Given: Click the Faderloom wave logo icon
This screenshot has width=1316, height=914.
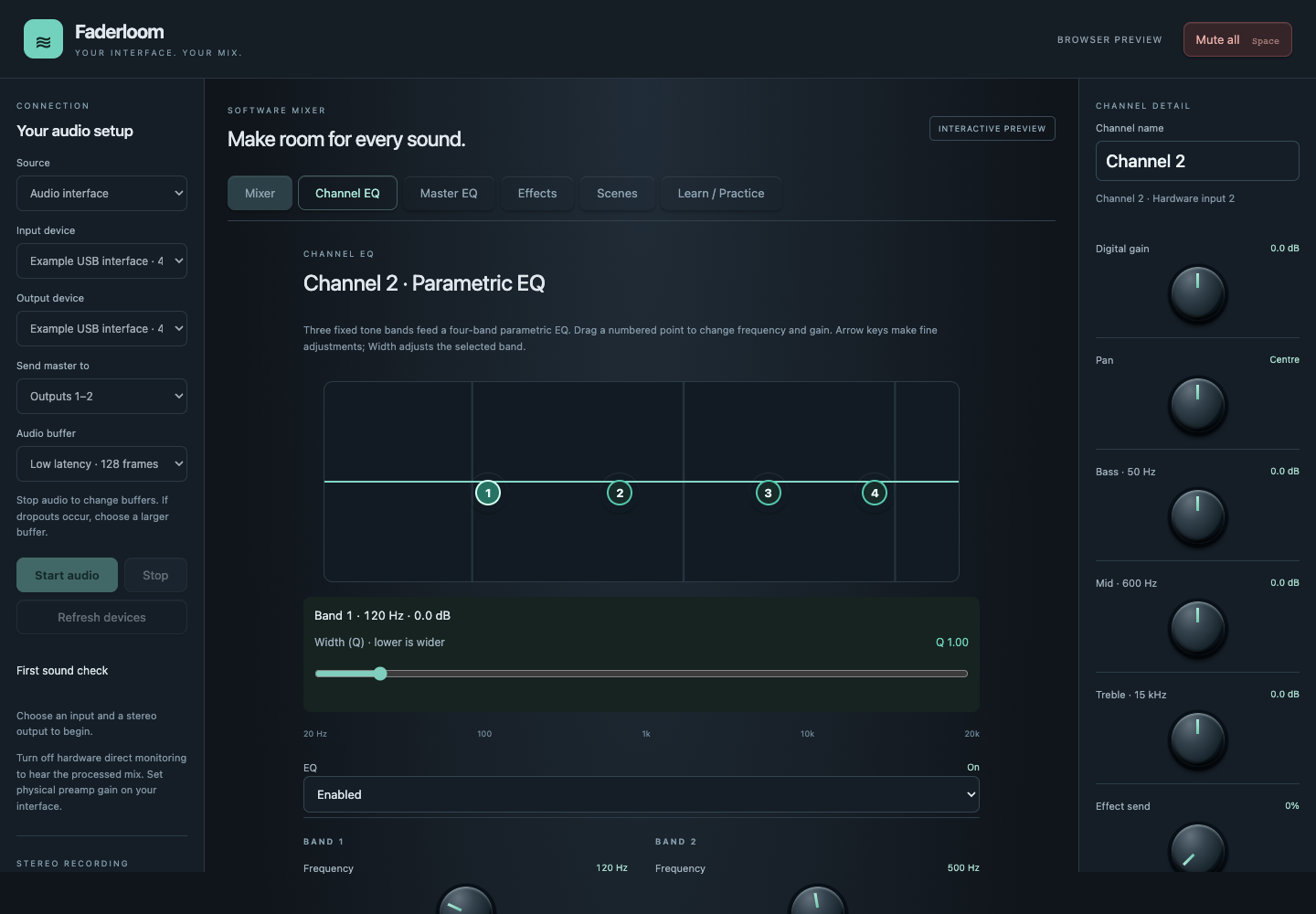Looking at the screenshot, I should click(43, 39).
